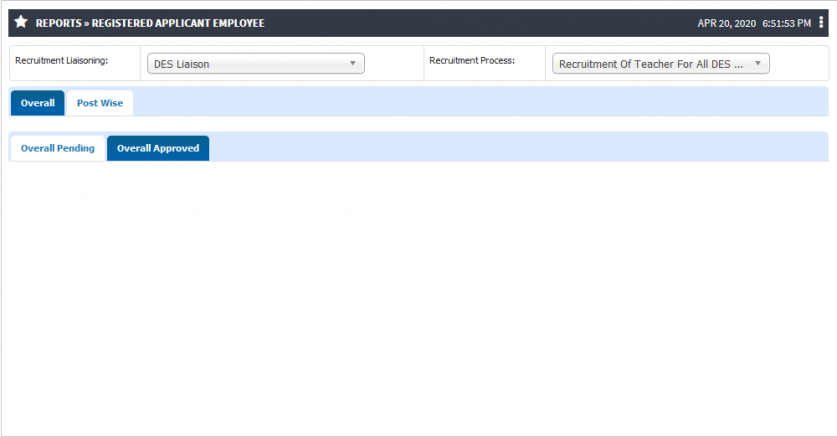Click the Recruitment Liaisoning label
This screenshot has width=837, height=437.
(x=61, y=60)
